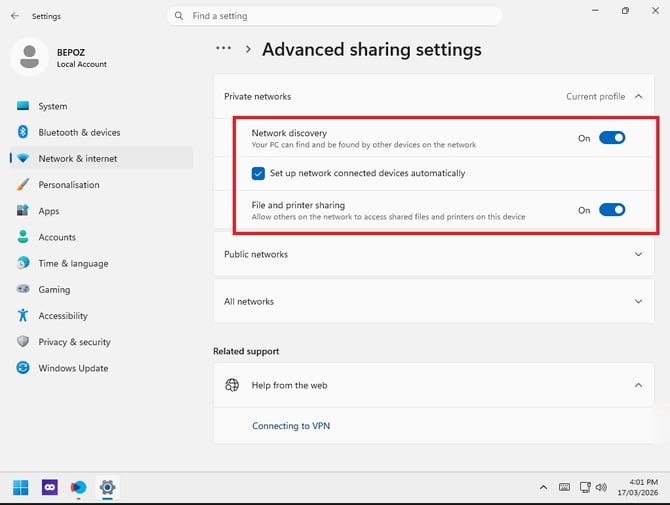
Task: Click the volume icon in system tray
Action: [601, 487]
